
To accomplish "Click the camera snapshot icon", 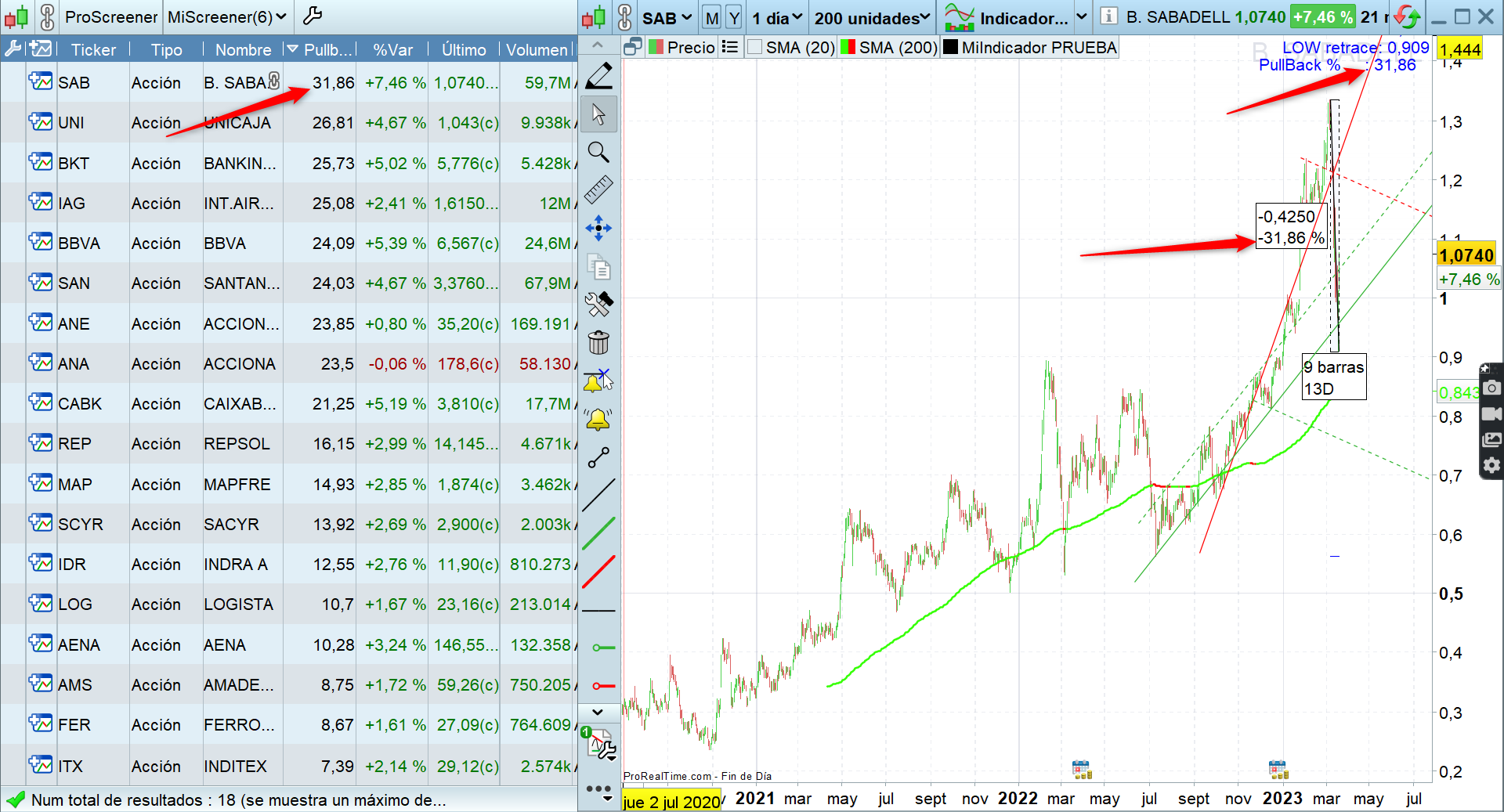I will pyautogui.click(x=1491, y=387).
